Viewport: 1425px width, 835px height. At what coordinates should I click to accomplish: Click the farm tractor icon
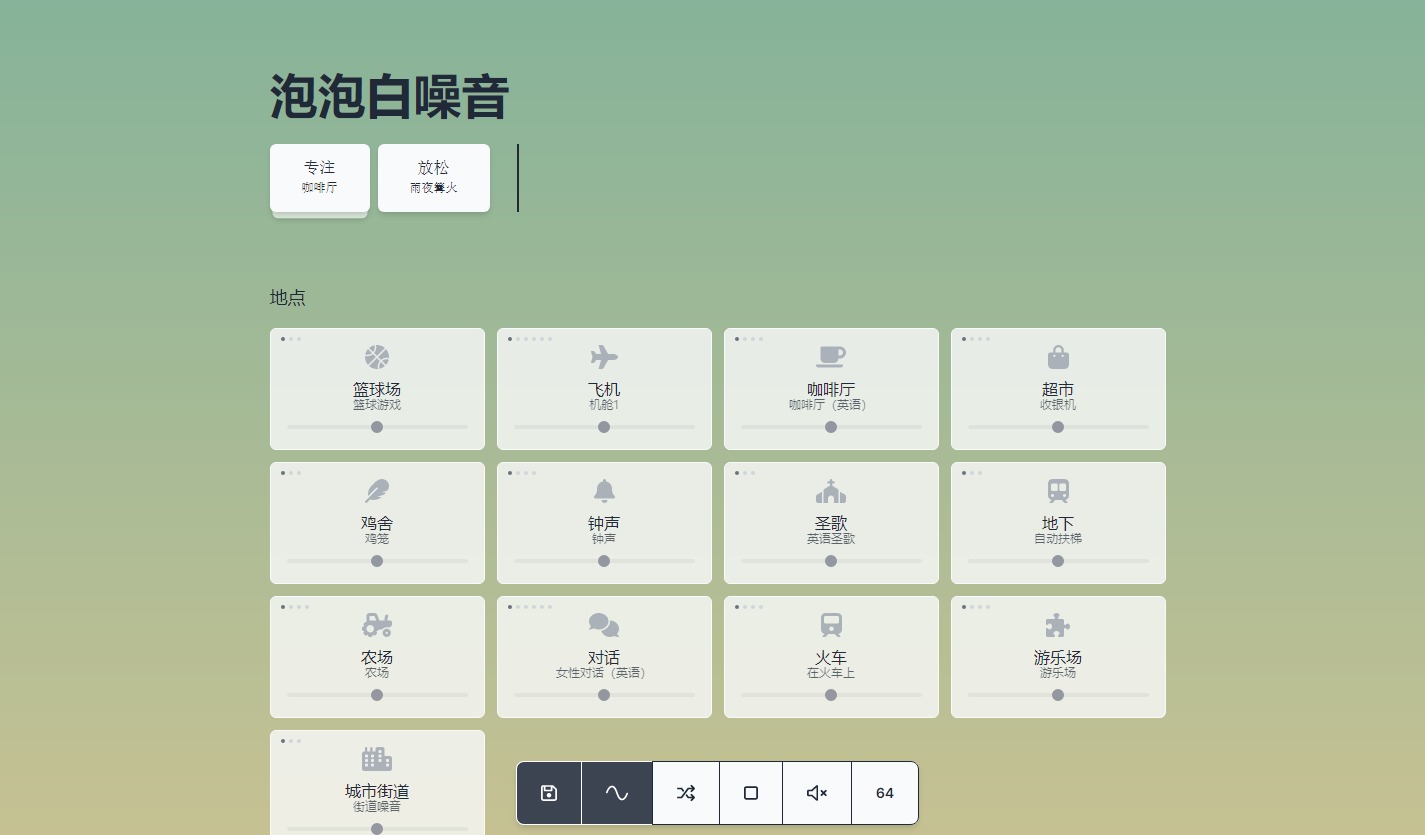[x=377, y=625]
